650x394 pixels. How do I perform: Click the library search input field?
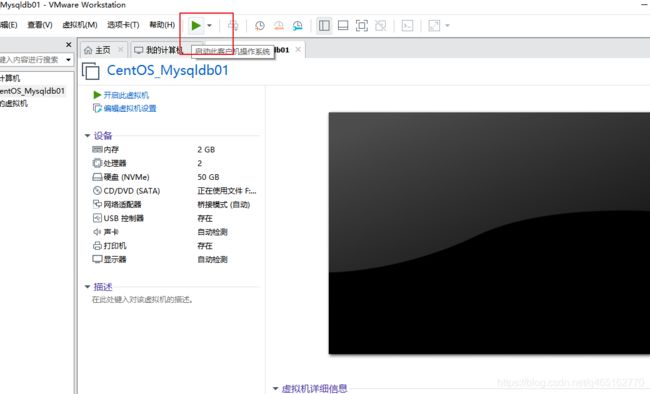(31, 60)
